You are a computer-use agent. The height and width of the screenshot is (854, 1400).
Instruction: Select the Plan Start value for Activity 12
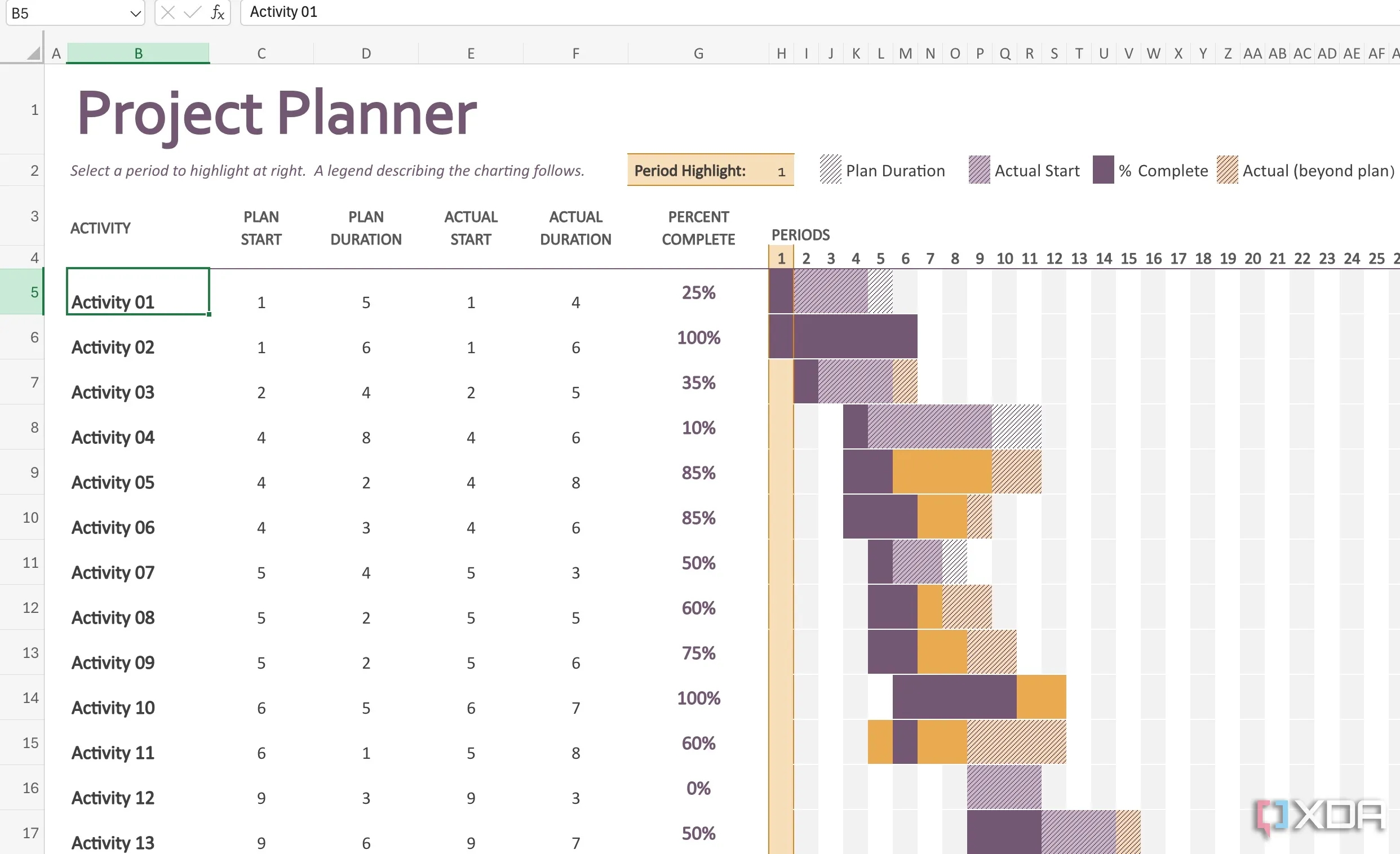pos(261,797)
